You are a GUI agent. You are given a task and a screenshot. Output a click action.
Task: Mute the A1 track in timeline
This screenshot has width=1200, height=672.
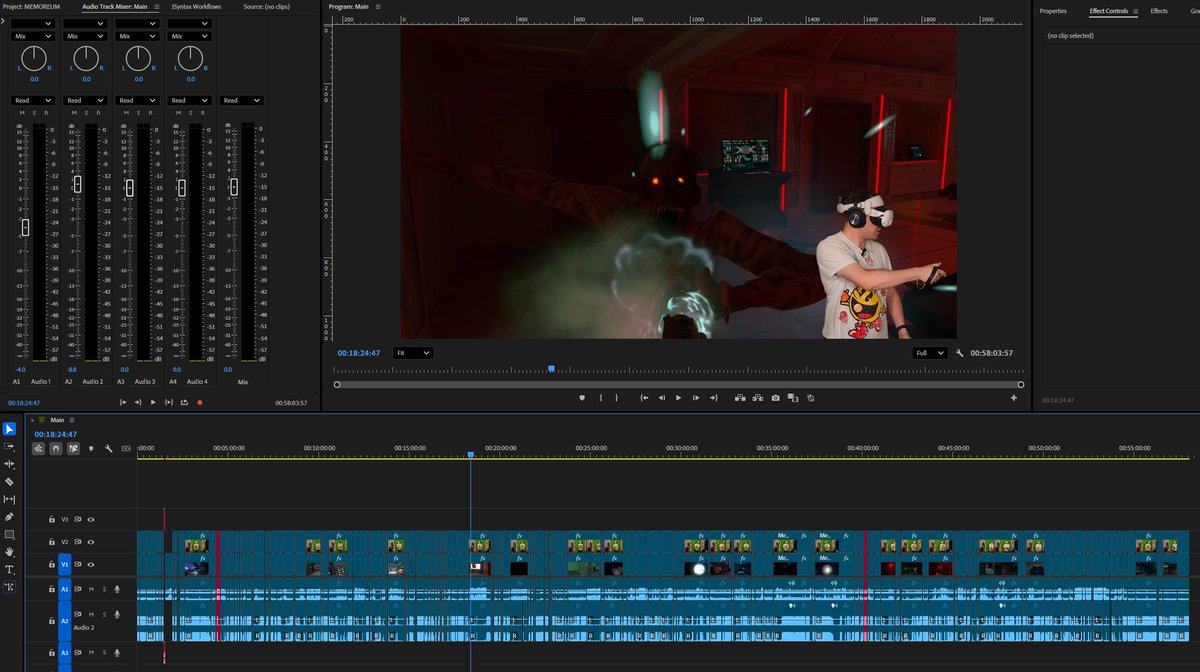pos(91,590)
